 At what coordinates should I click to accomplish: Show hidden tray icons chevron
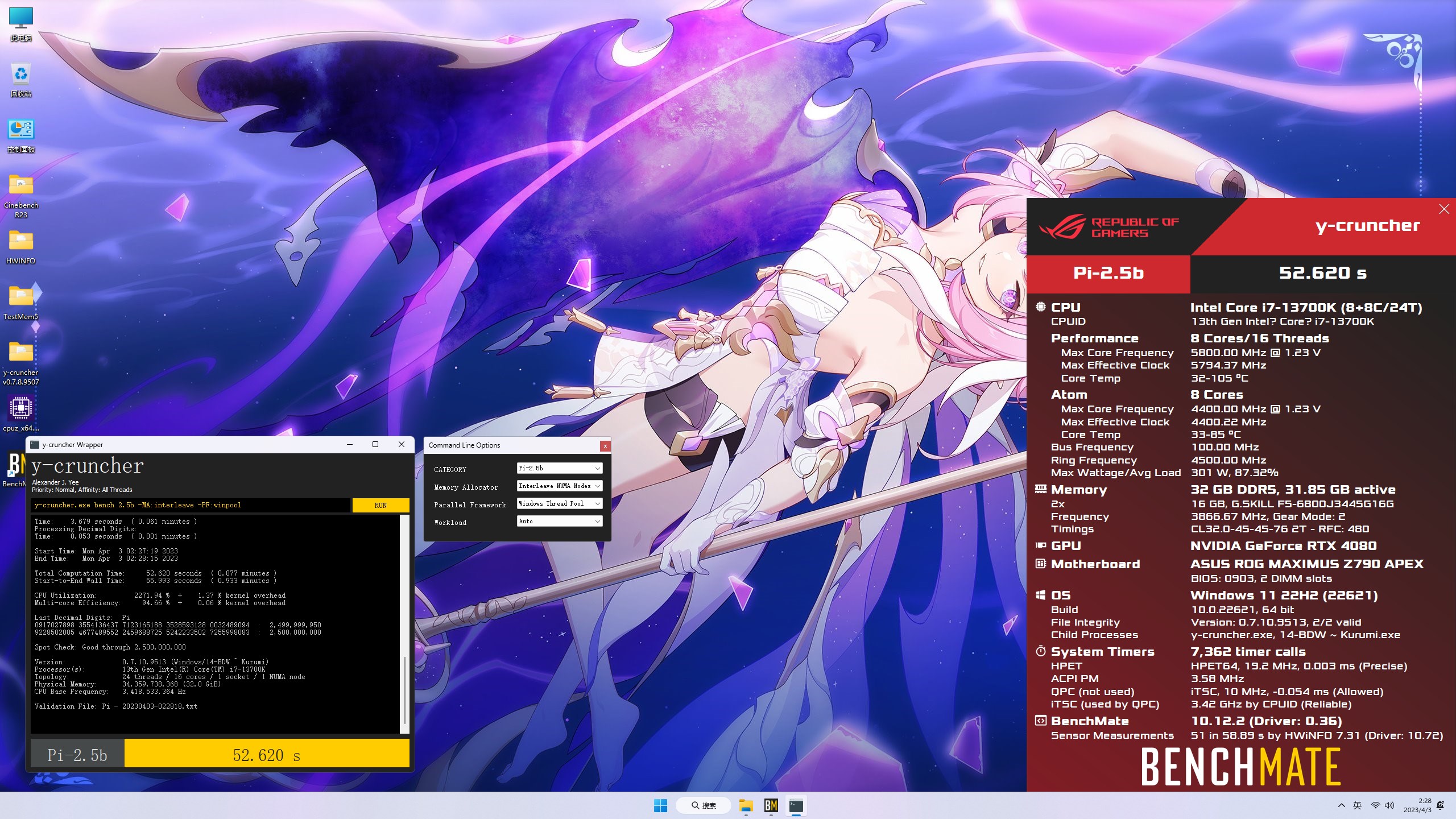[x=1341, y=805]
